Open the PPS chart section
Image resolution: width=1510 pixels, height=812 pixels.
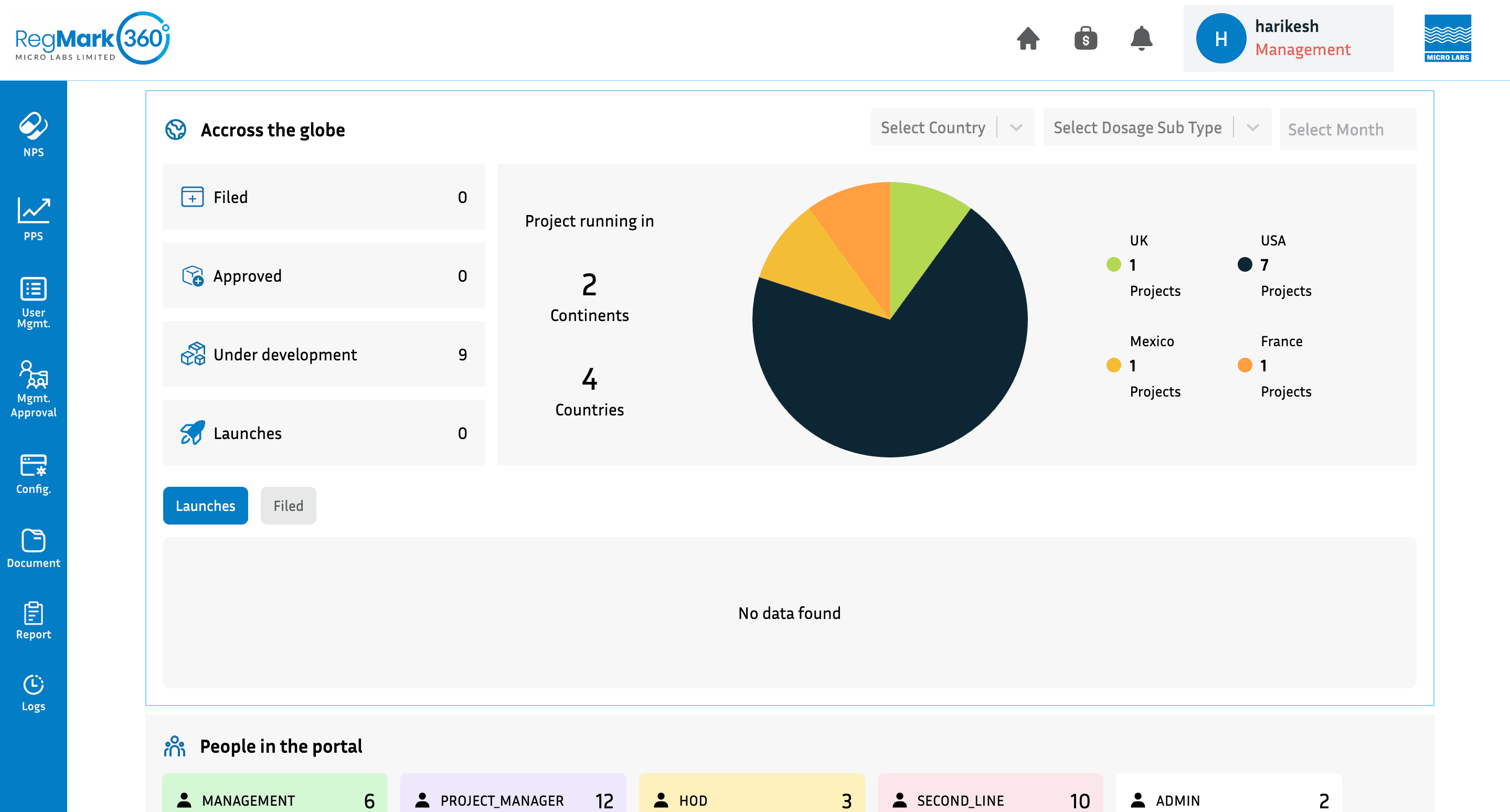point(34,219)
